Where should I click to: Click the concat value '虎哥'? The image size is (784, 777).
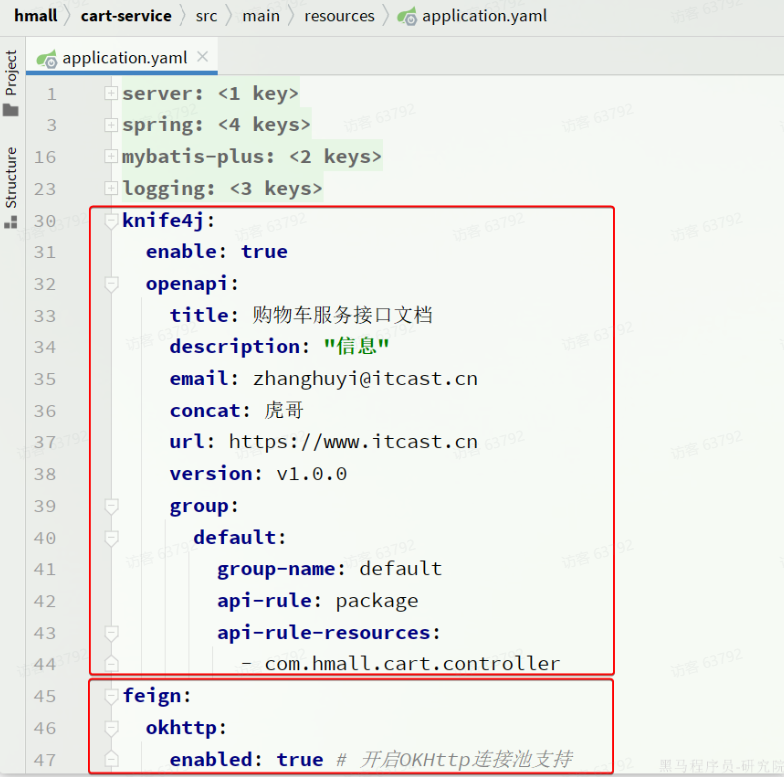point(284,410)
